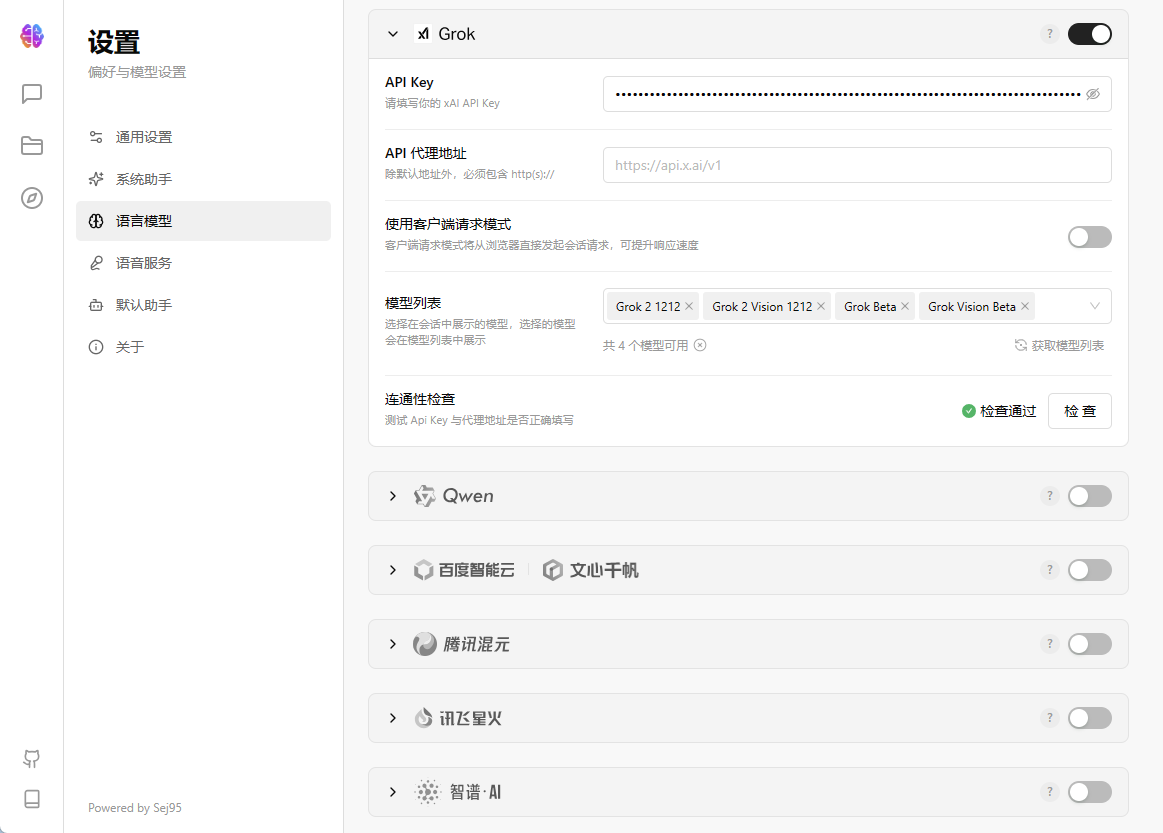
Task: Remove the Grok 2 1212 model tag
Action: 689,306
